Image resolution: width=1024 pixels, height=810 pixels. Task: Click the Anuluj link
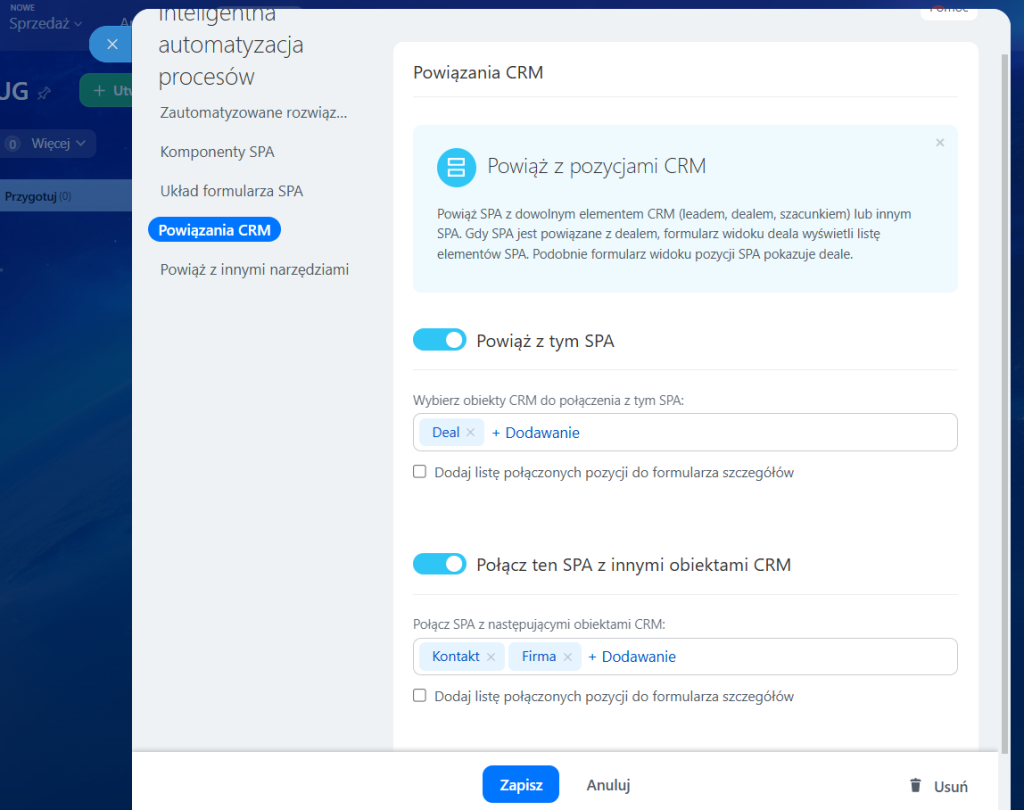608,785
